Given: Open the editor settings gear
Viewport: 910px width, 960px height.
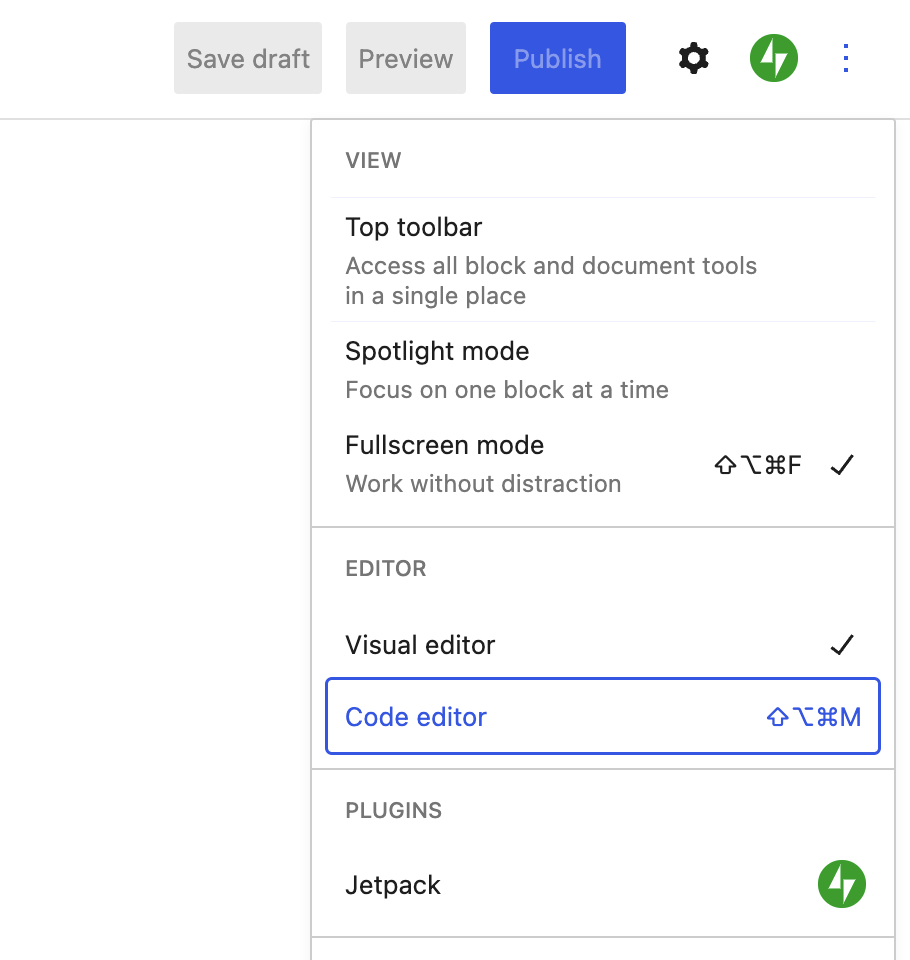Looking at the screenshot, I should [x=693, y=58].
